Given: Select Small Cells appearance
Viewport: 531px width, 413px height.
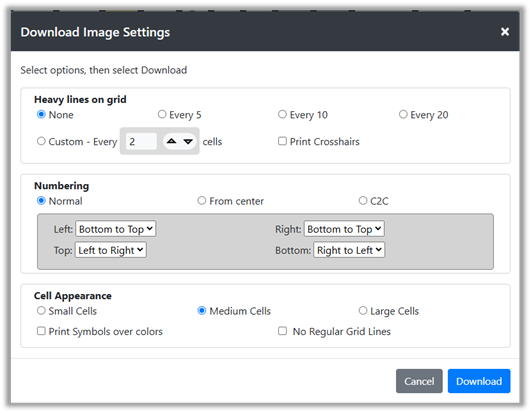Looking at the screenshot, I should (41, 310).
